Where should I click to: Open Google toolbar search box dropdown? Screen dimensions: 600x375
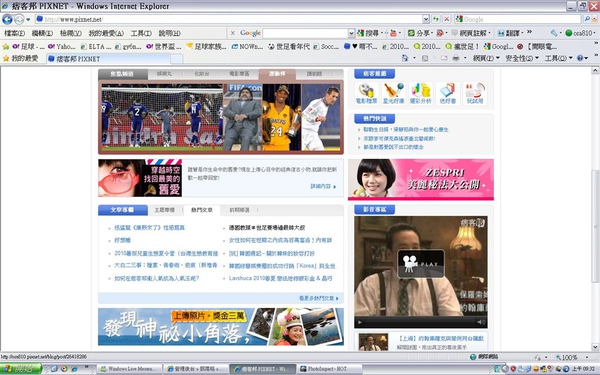[351, 33]
